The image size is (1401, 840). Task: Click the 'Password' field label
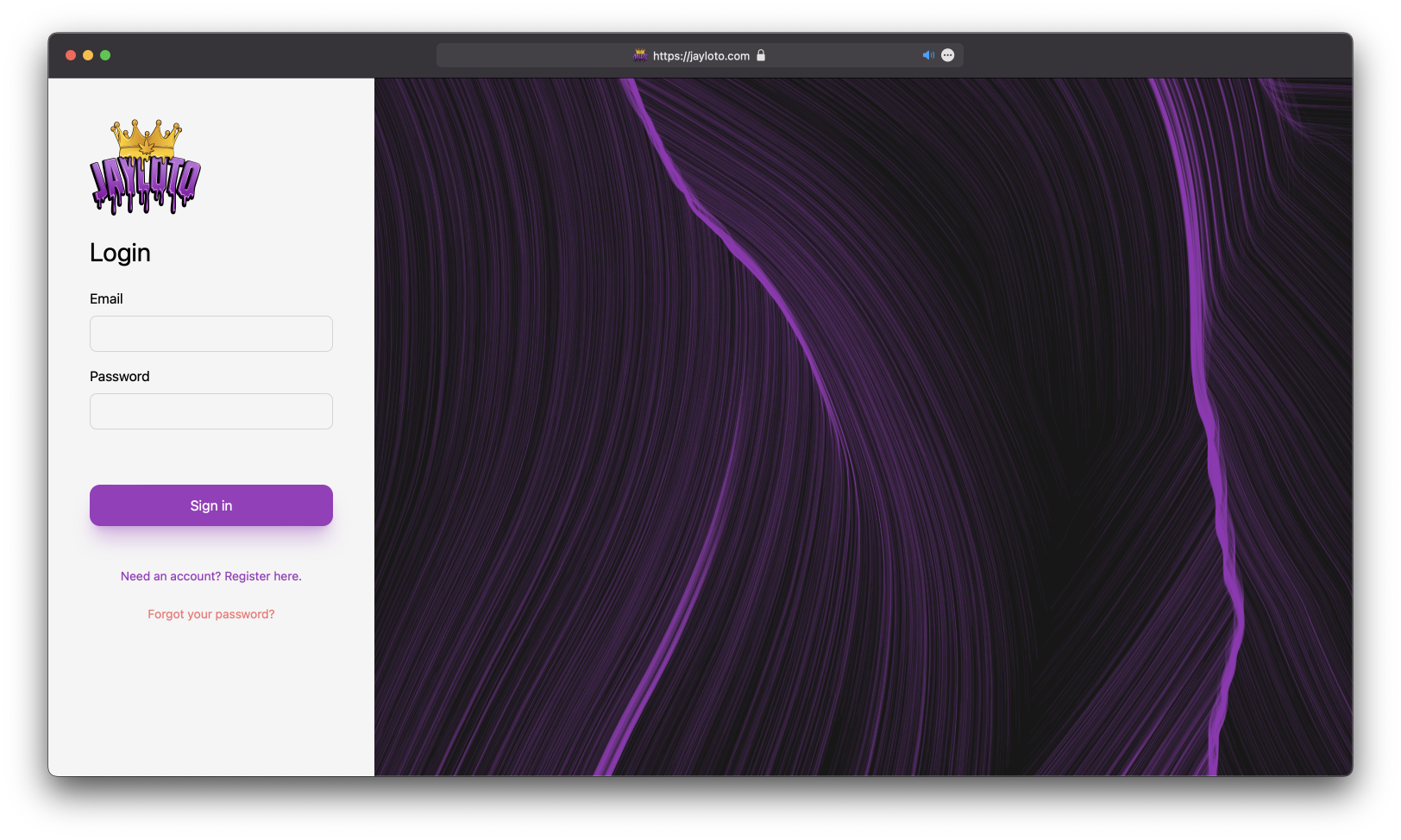[120, 376]
